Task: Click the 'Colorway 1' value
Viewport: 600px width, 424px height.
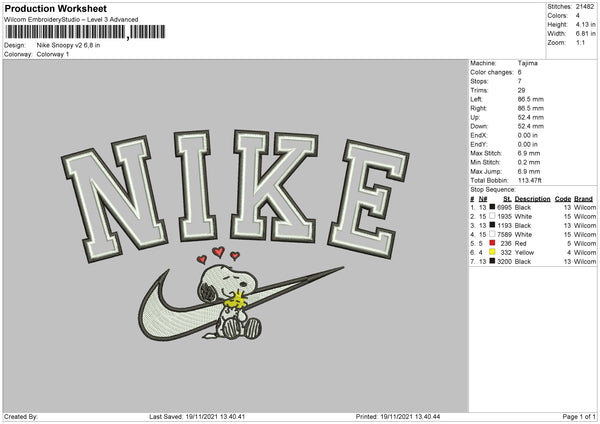Action: pos(53,54)
